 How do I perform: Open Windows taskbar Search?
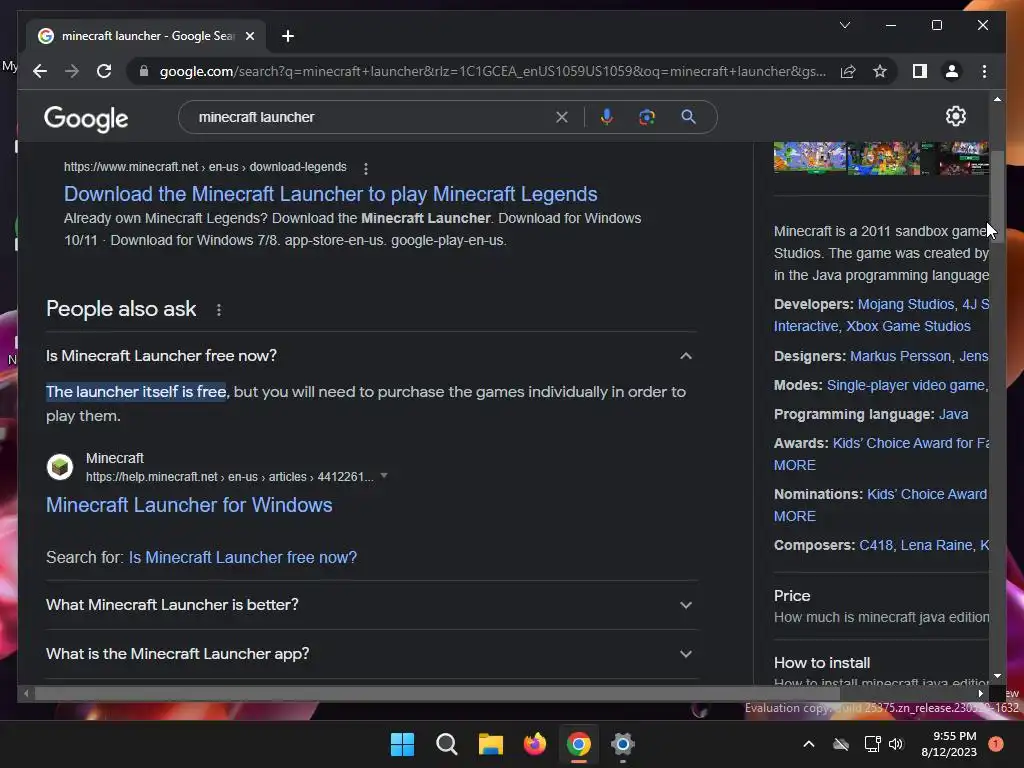point(447,744)
